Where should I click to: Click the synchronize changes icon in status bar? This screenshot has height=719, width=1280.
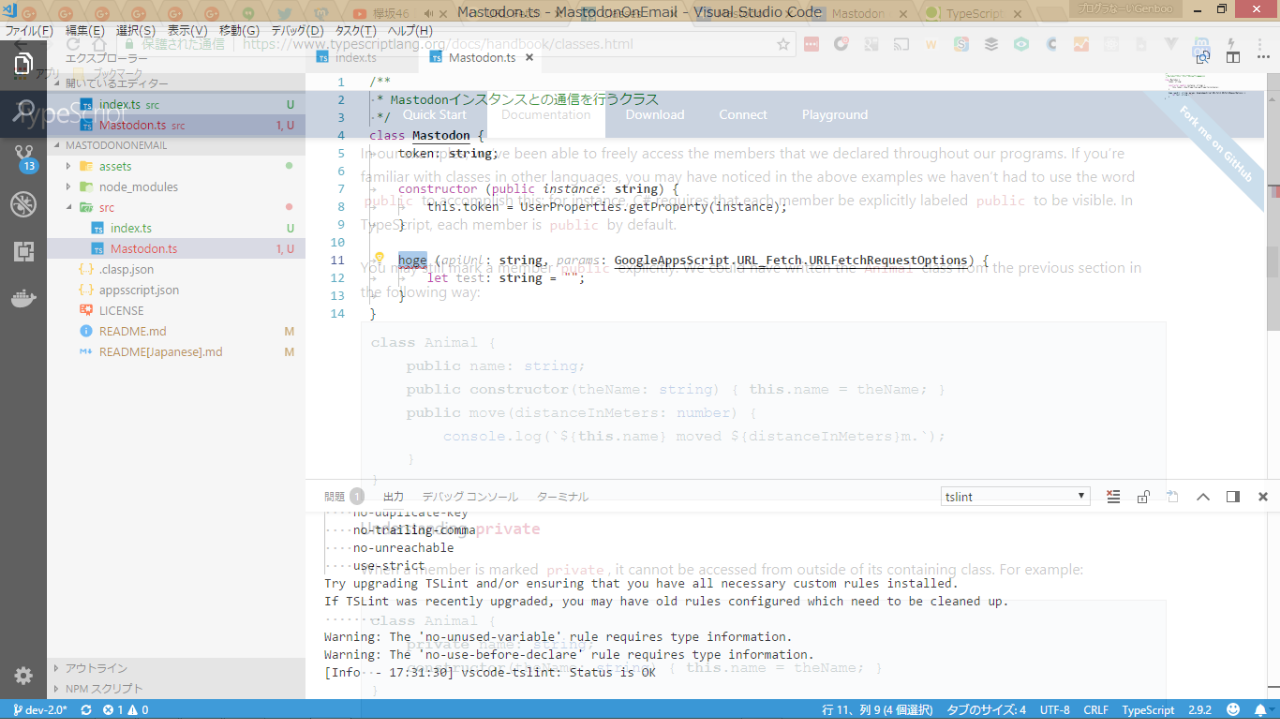pos(86,710)
